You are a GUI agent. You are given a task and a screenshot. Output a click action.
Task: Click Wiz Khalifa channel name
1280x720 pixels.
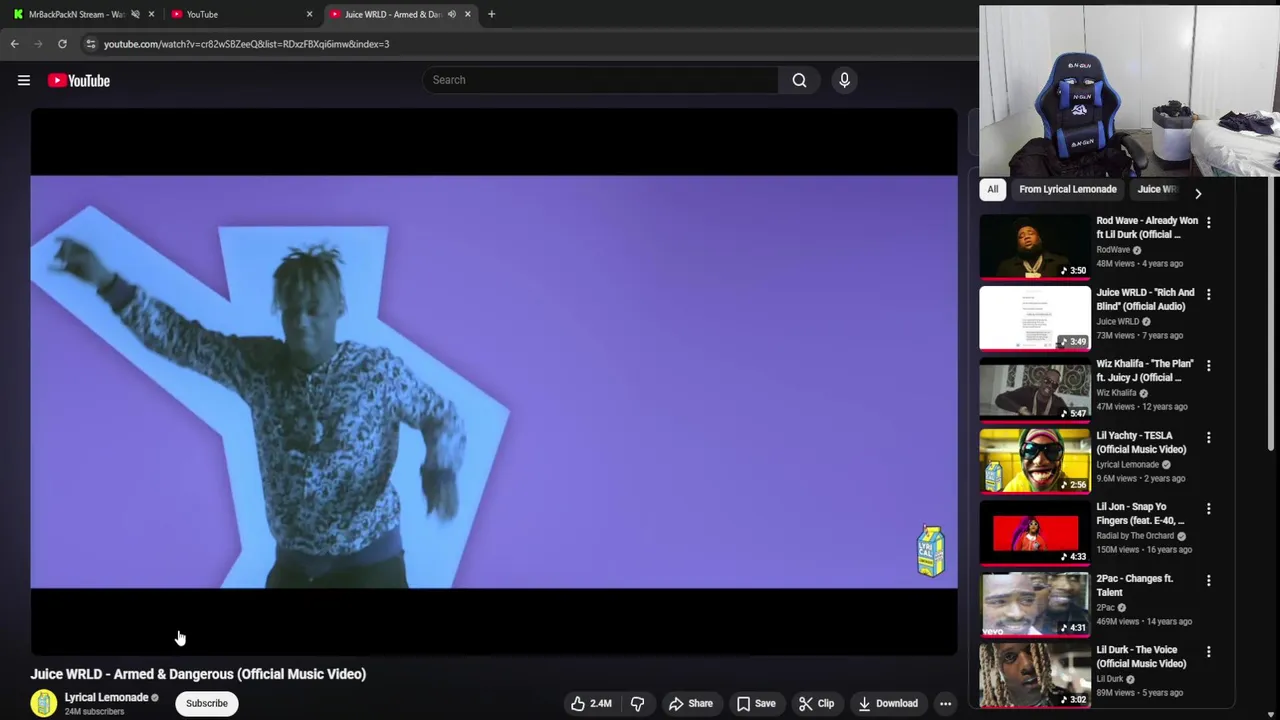[1116, 393]
